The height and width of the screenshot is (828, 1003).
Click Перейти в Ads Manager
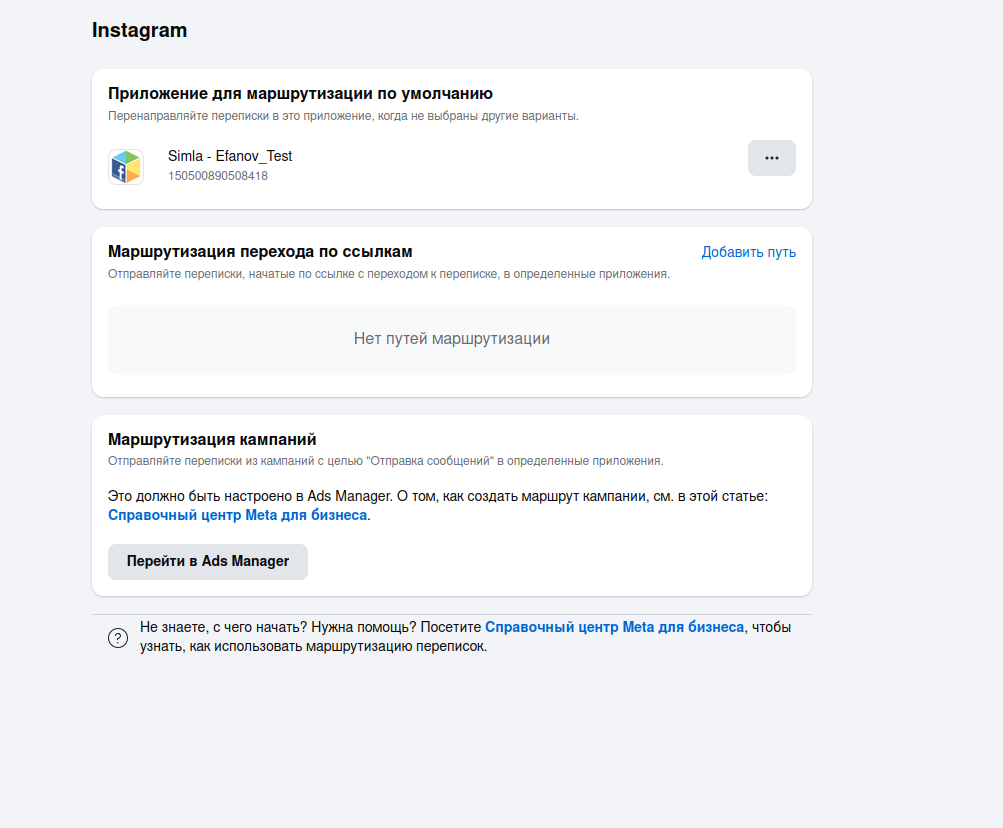[x=207, y=562]
